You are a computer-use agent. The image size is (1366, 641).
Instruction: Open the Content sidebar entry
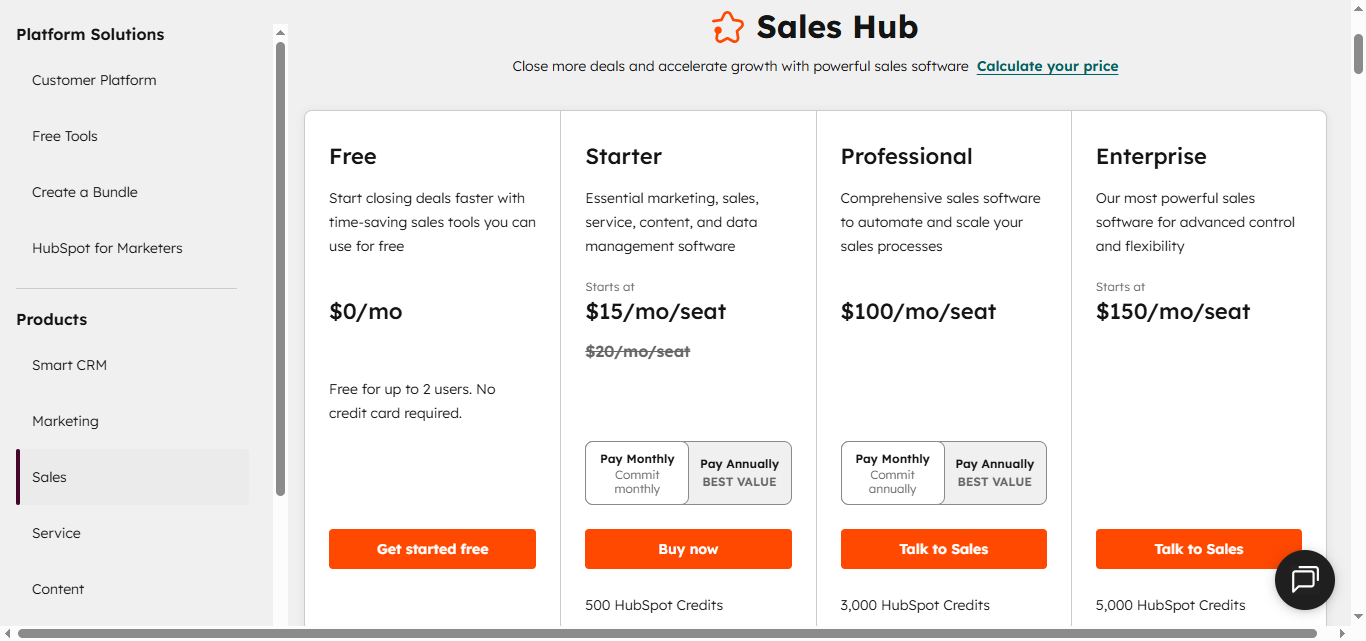57,589
